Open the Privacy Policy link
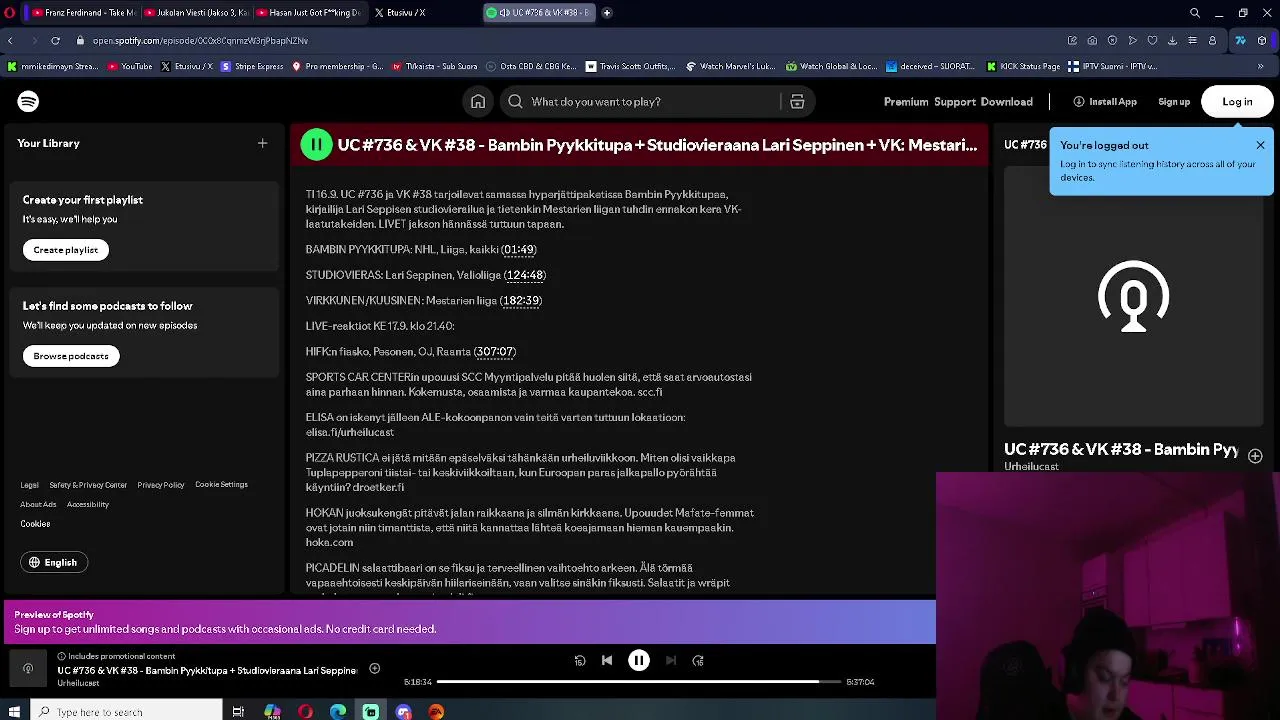 pyautogui.click(x=161, y=485)
